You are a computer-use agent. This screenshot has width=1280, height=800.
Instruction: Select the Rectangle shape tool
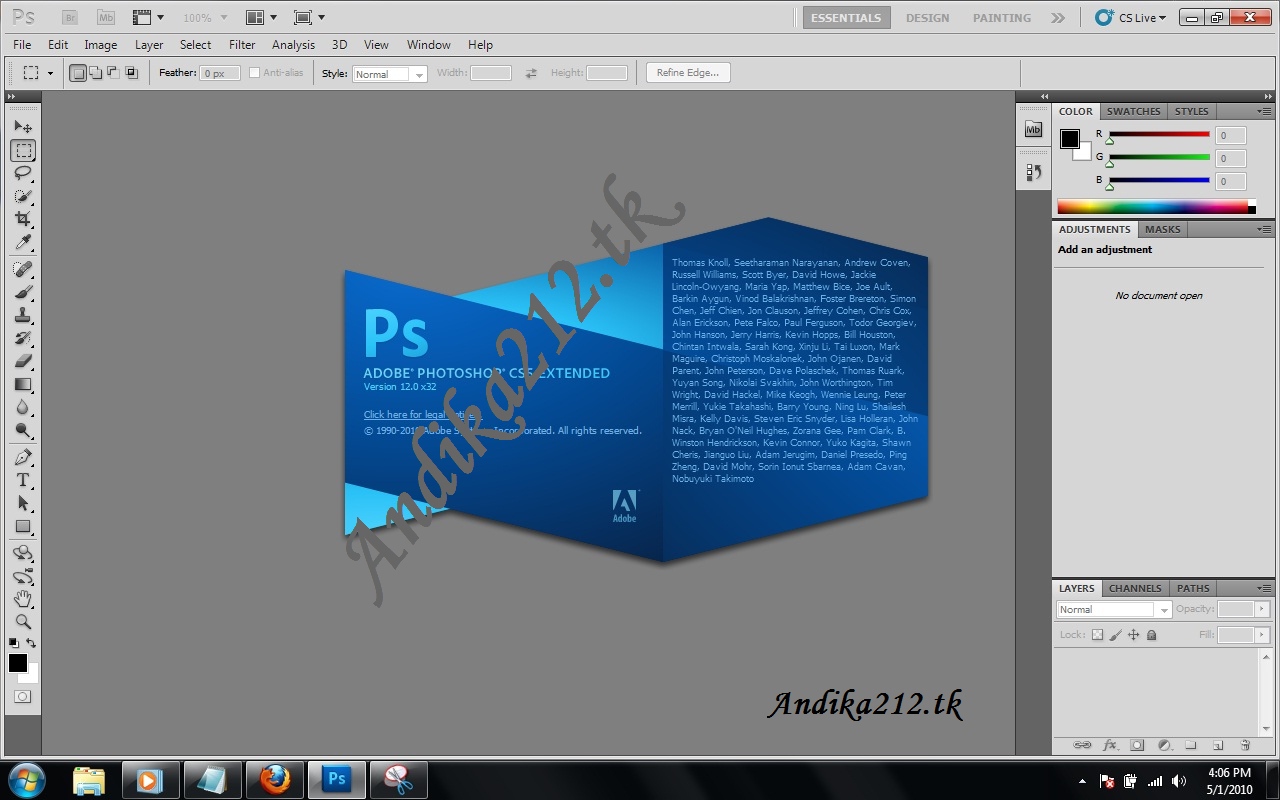23,527
